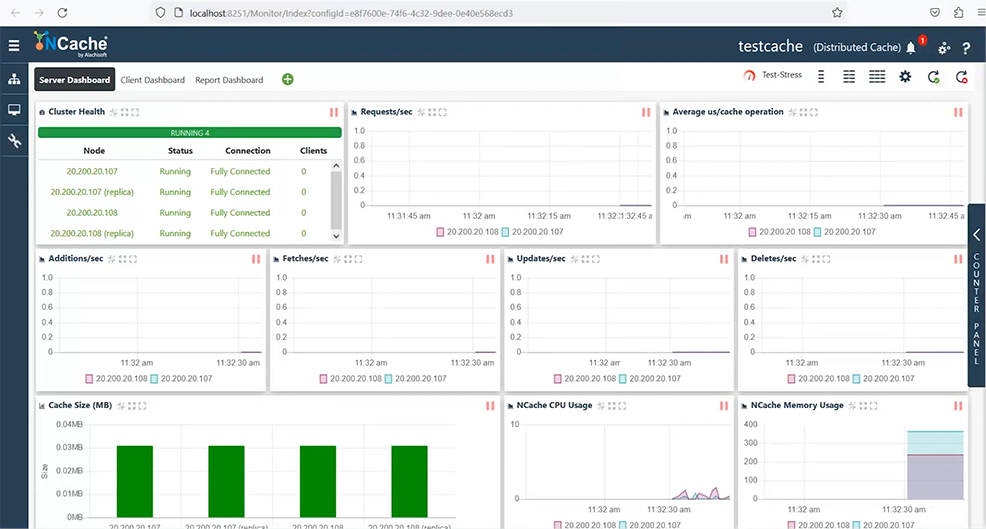The width and height of the screenshot is (986, 529).
Task: Open the hamburger navigation menu
Action: pyautogui.click(x=14, y=46)
